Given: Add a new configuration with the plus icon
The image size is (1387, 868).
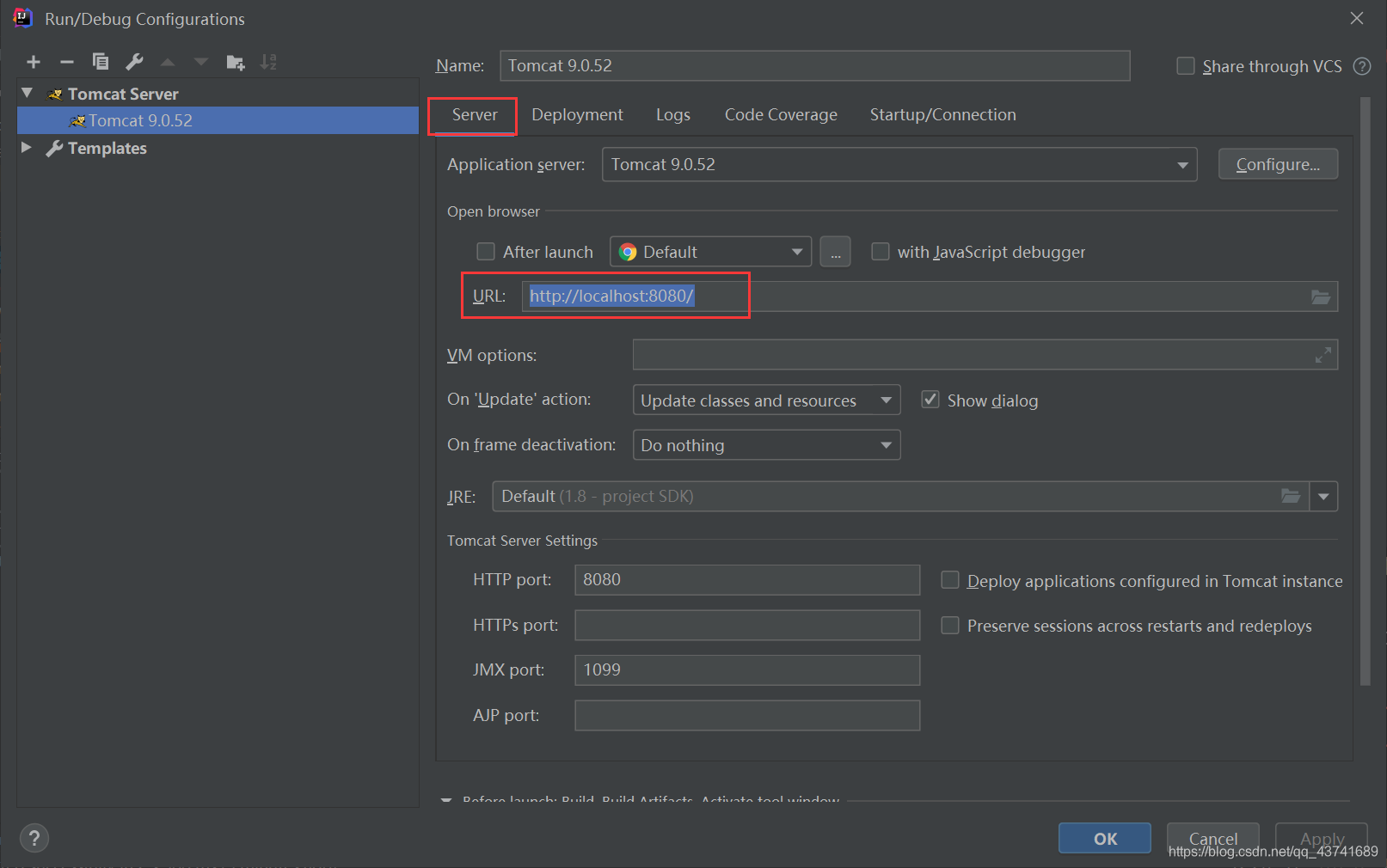Looking at the screenshot, I should pyautogui.click(x=34, y=62).
